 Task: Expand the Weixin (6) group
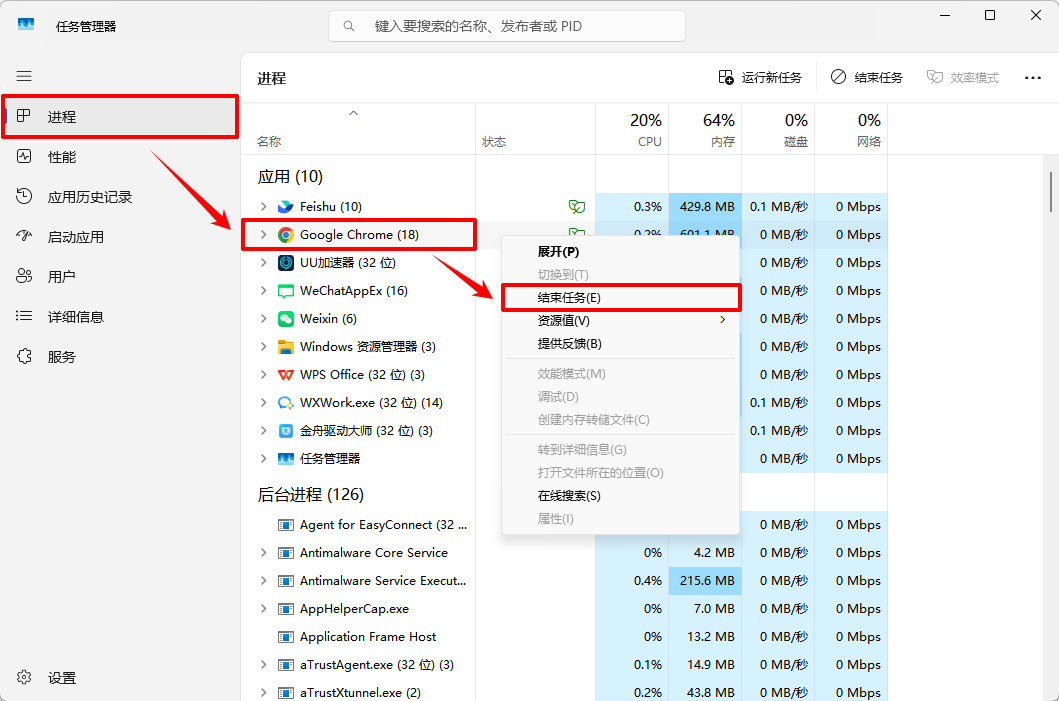click(x=263, y=319)
